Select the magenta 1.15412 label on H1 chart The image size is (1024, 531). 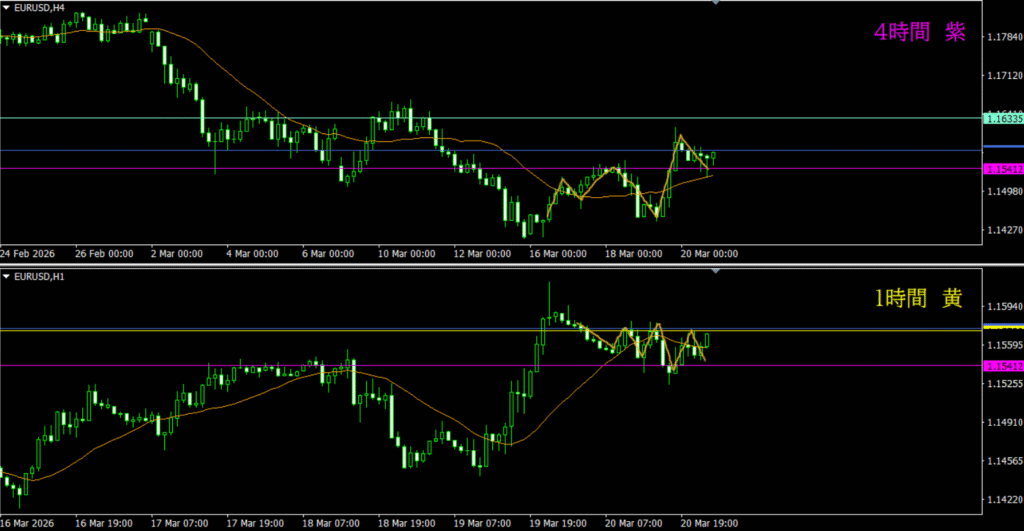pos(1003,366)
